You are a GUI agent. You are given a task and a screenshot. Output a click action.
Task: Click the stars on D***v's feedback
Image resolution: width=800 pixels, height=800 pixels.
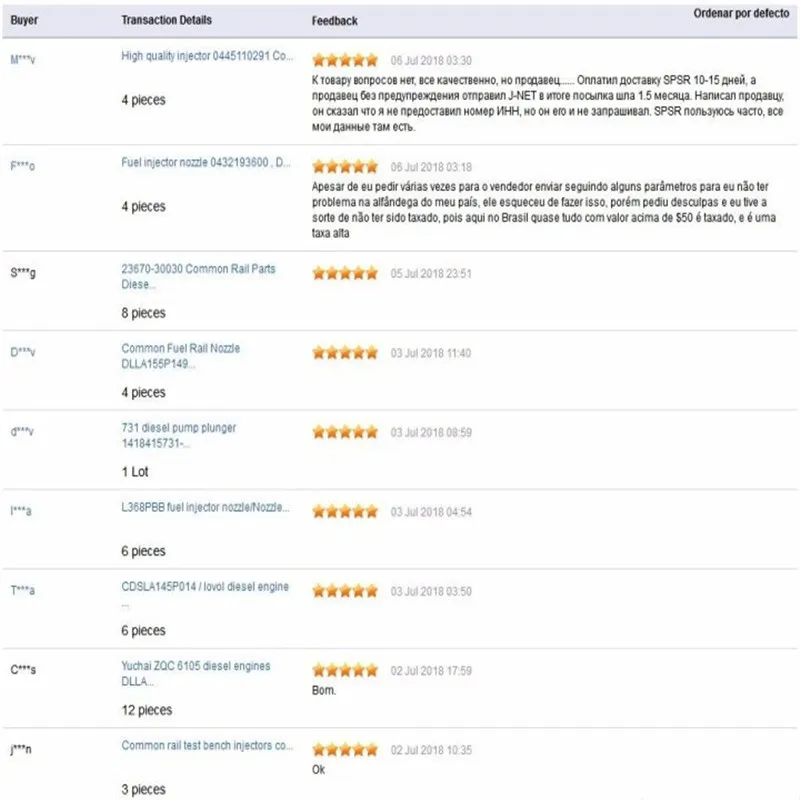345,352
